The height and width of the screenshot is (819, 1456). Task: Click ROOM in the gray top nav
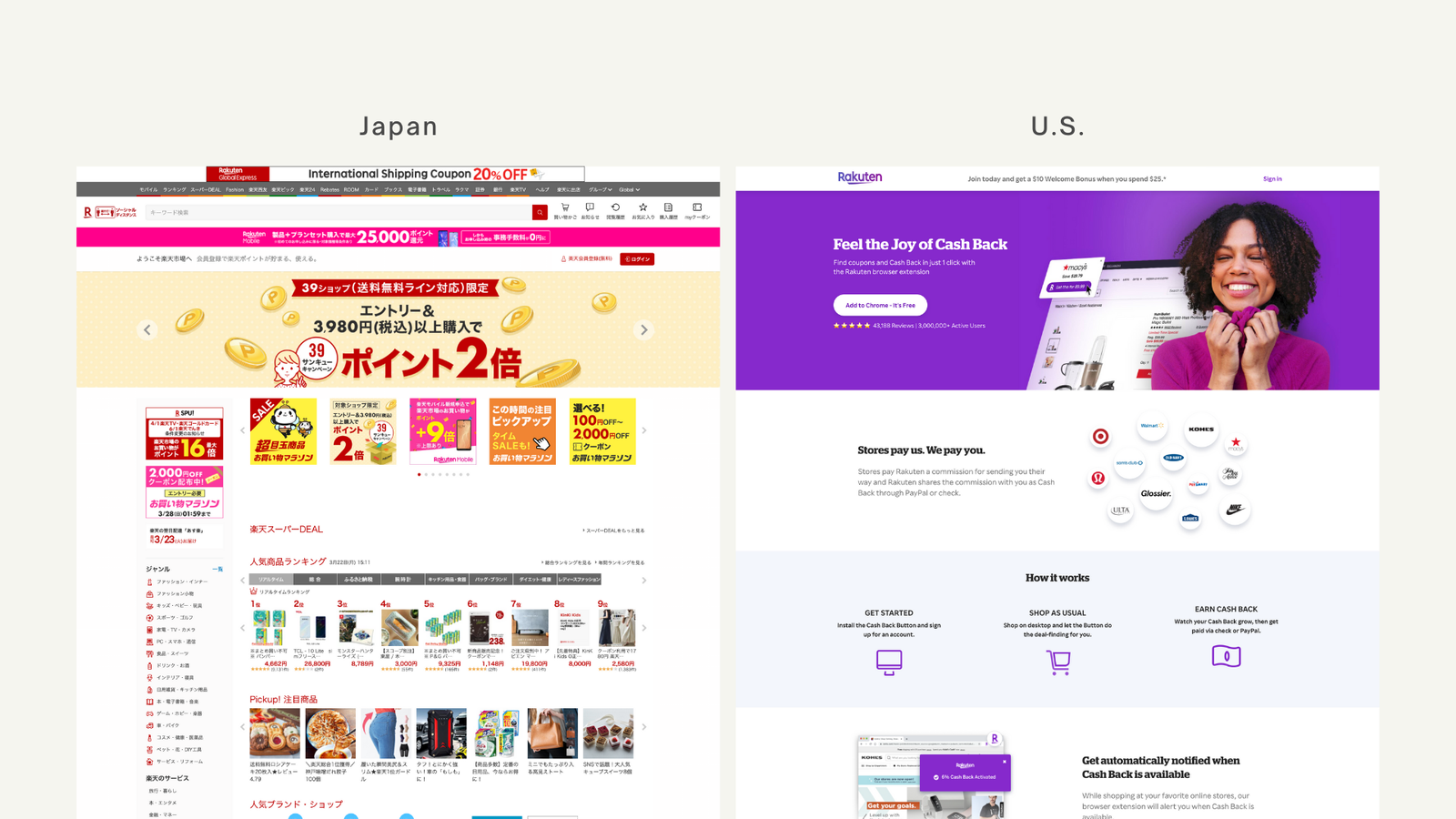coord(351,189)
